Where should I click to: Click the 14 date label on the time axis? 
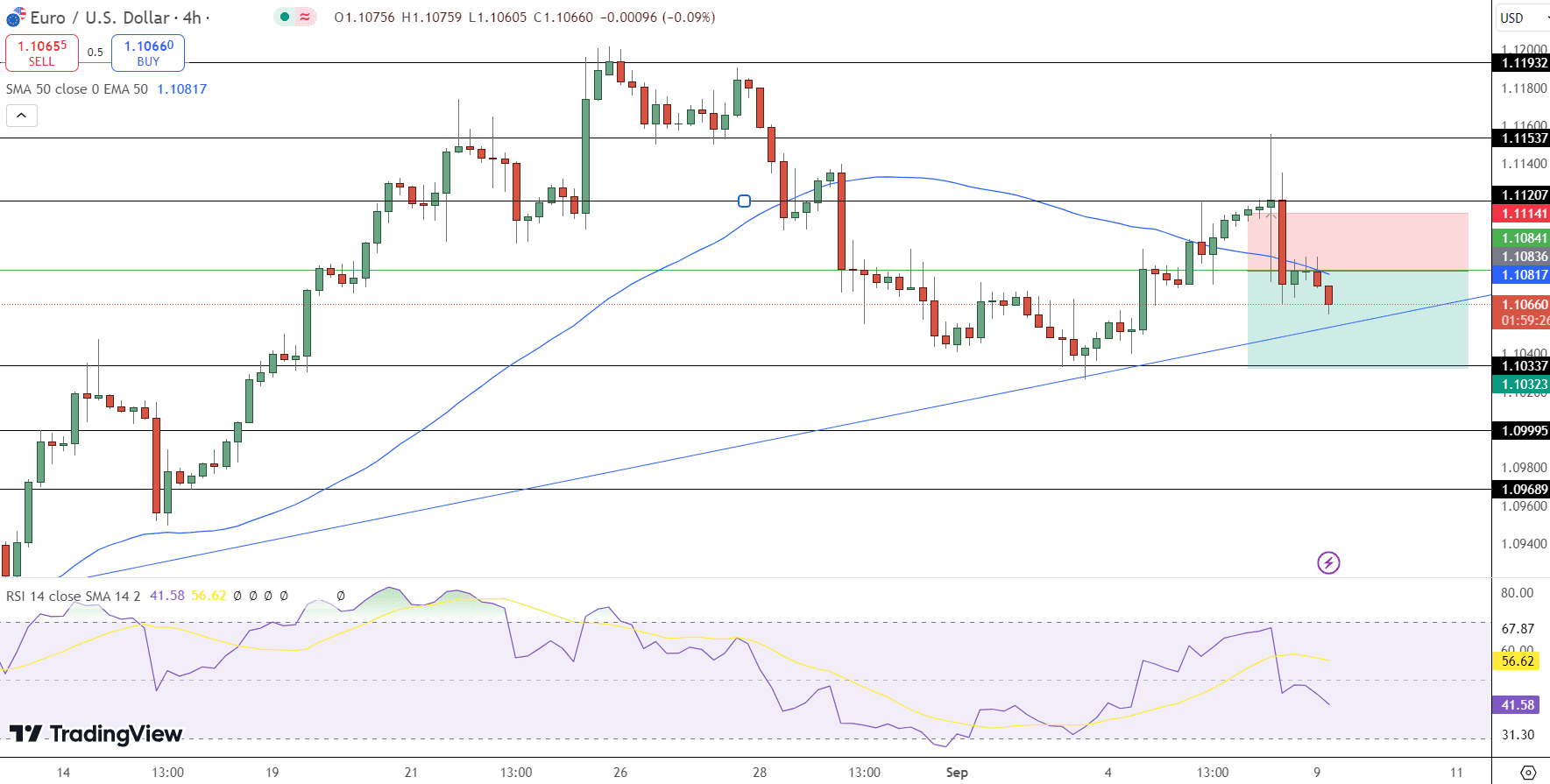tap(63, 773)
